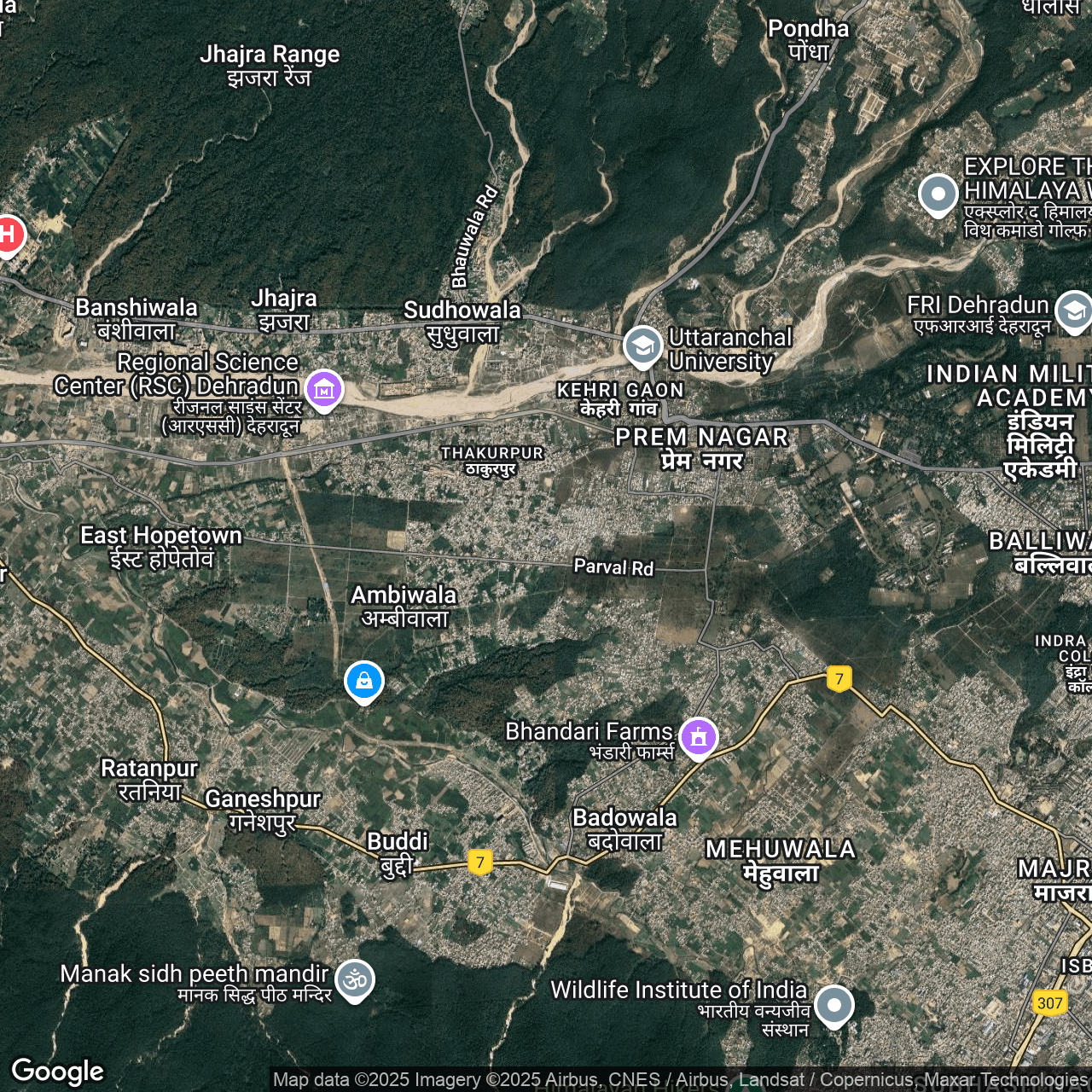Image resolution: width=1092 pixels, height=1092 pixels.
Task: Click the Jhajra Range area label
Action: pyautogui.click(x=270, y=65)
